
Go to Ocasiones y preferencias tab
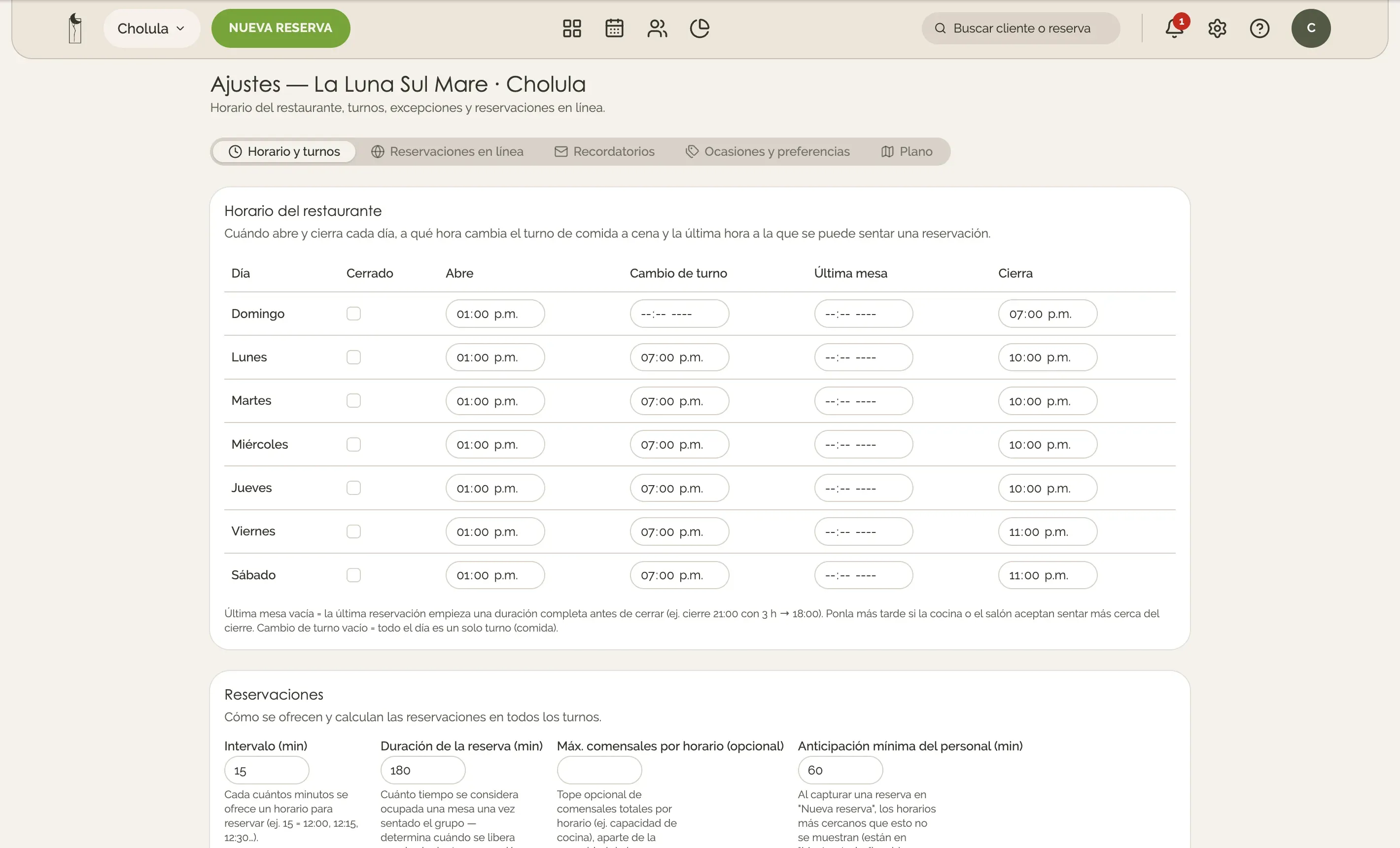[x=768, y=151]
